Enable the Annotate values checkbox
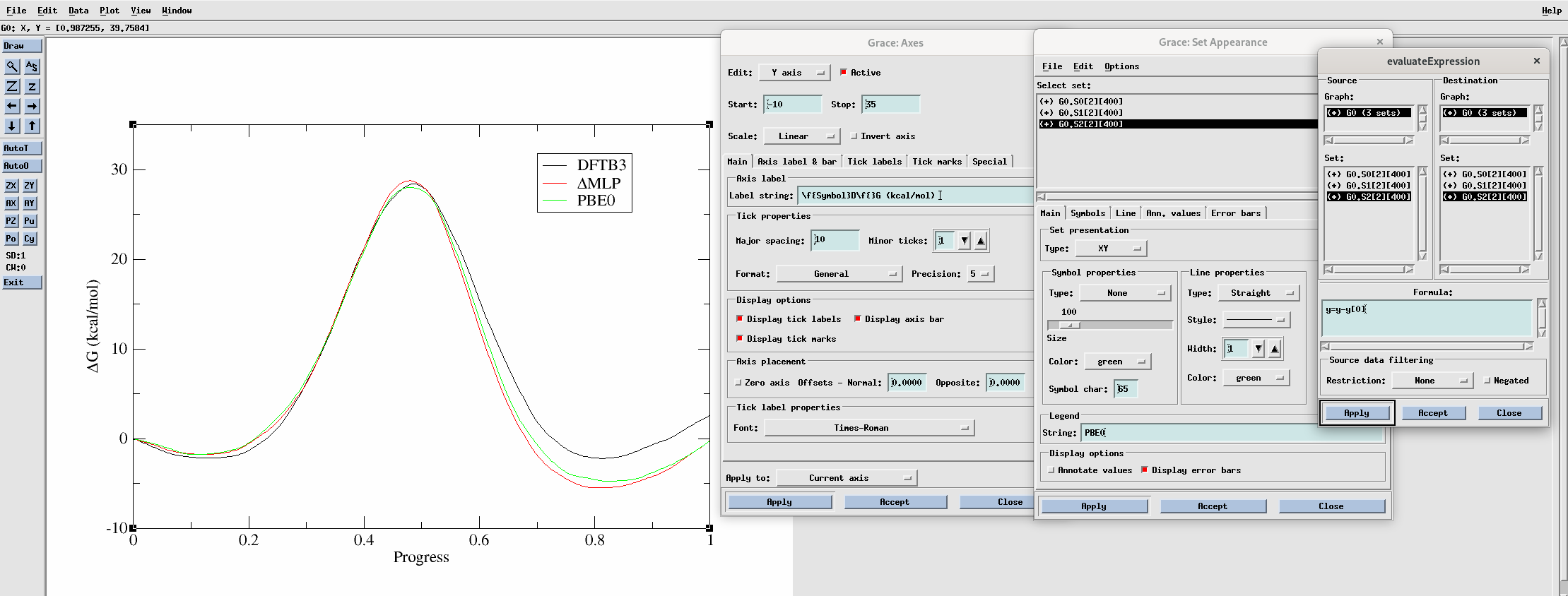Image resolution: width=1568 pixels, height=596 pixels. click(1051, 470)
